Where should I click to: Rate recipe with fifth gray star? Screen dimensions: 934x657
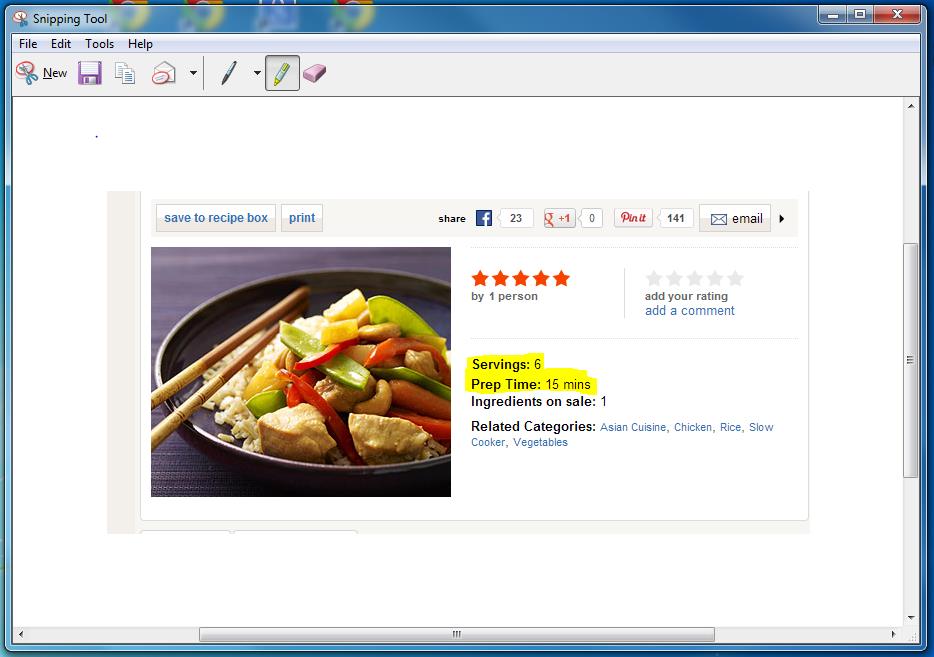click(736, 278)
